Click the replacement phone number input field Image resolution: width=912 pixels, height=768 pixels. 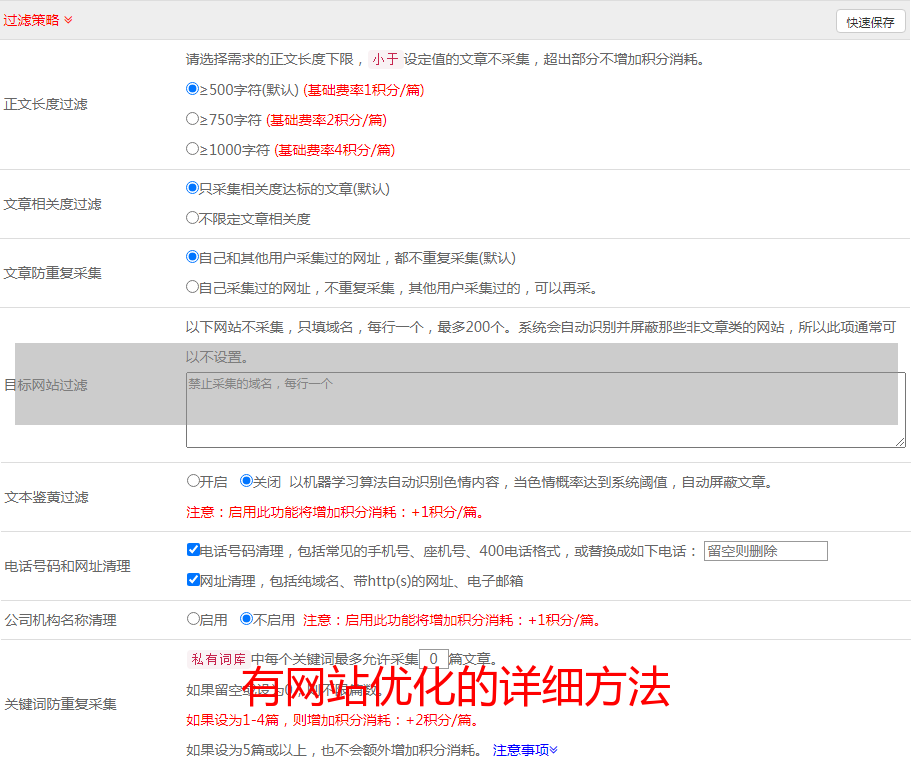pyautogui.click(x=765, y=551)
